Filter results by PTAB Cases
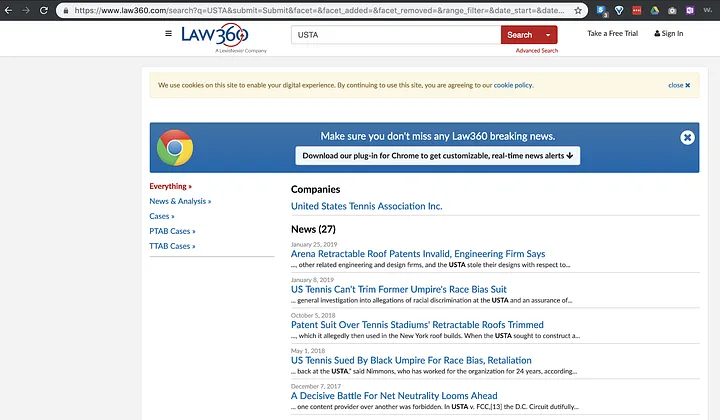 (172, 231)
